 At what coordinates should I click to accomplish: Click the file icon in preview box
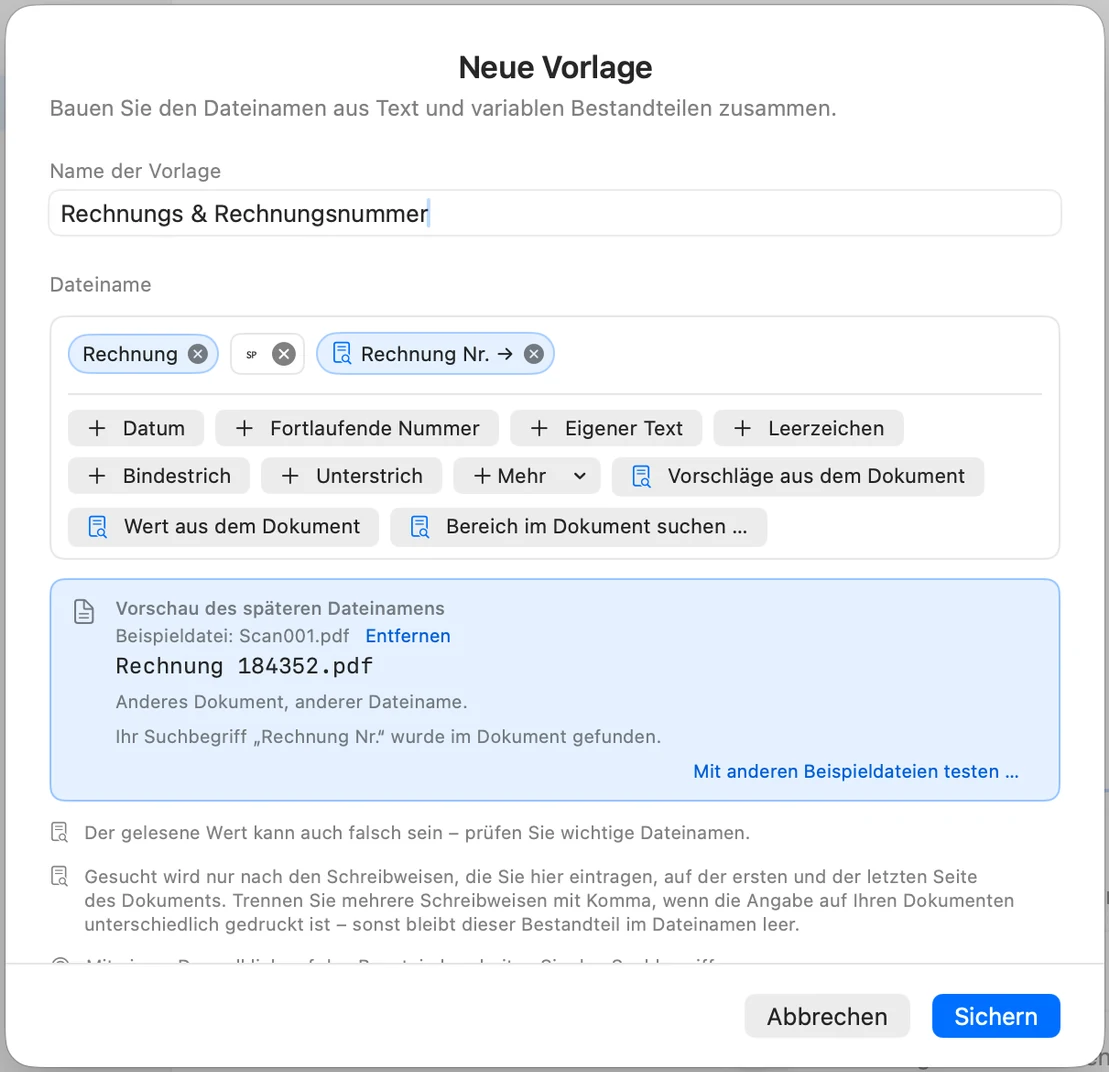pos(84,612)
